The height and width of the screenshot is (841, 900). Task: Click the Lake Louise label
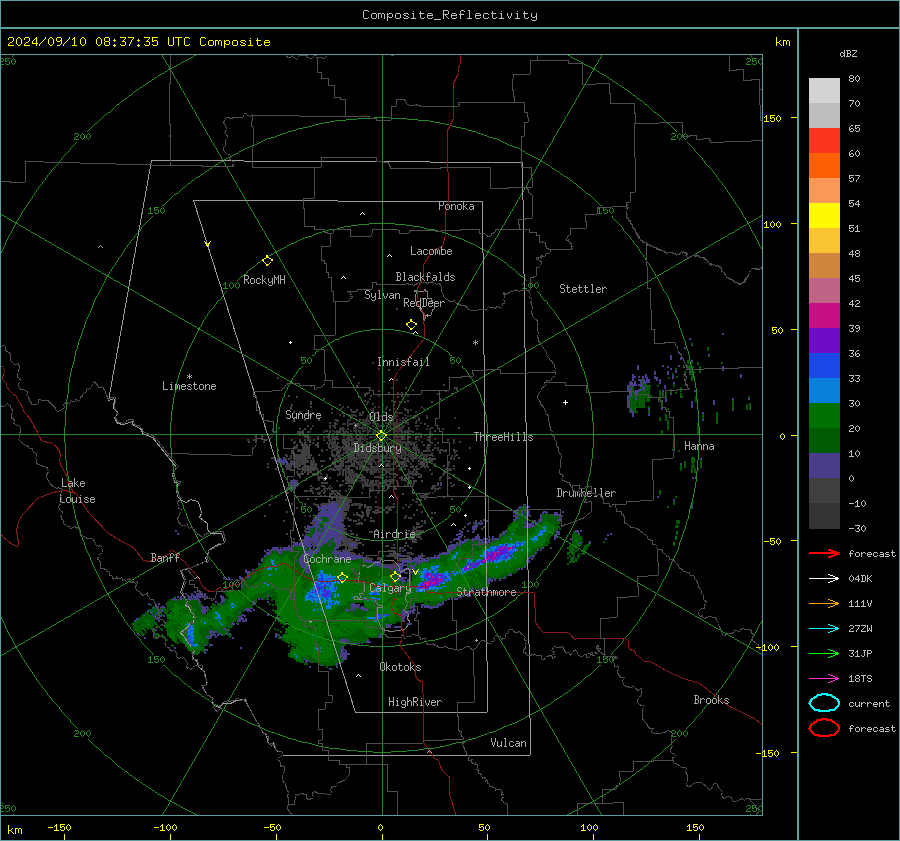coord(77,491)
